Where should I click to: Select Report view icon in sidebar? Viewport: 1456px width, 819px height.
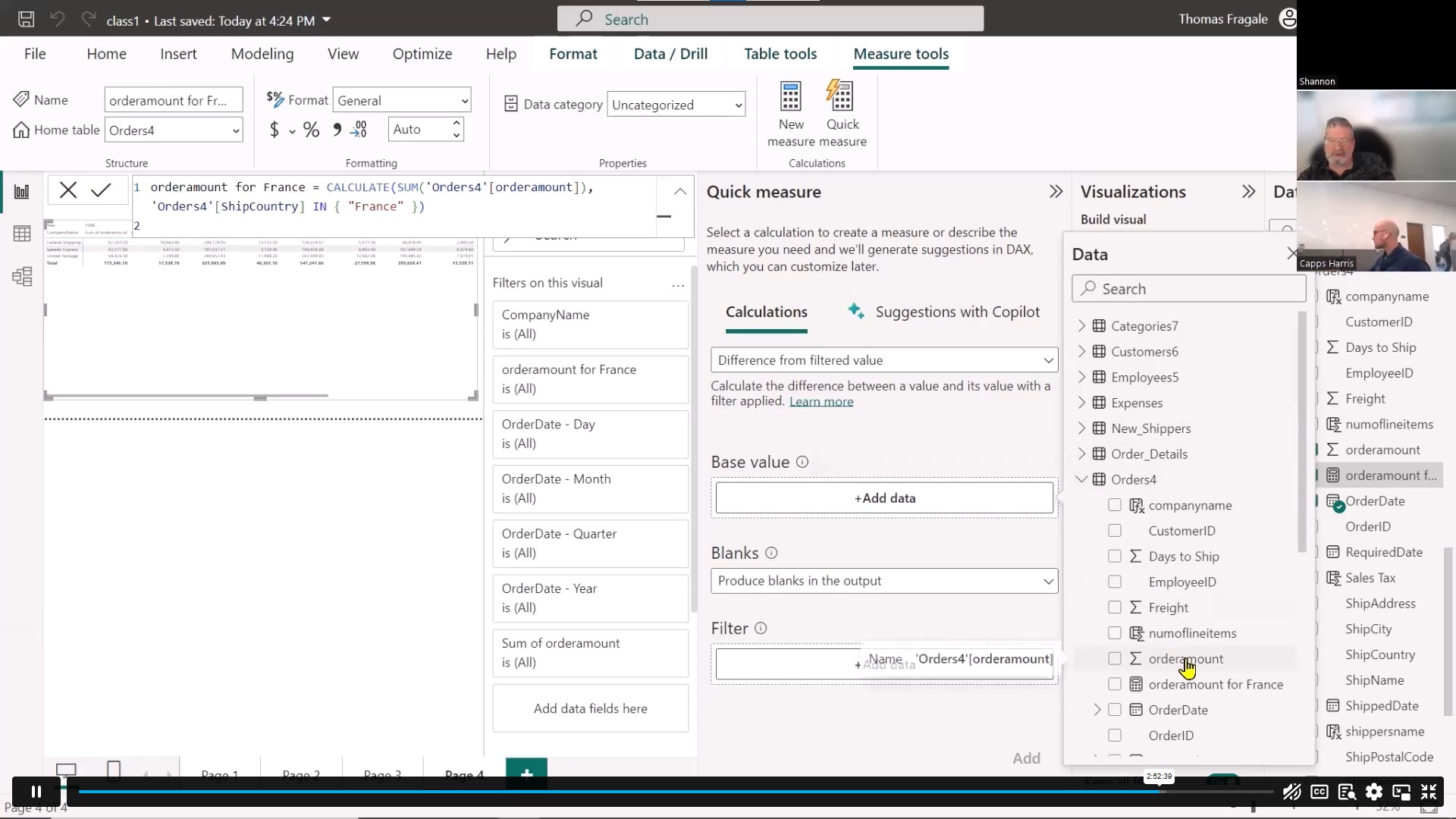point(22,192)
